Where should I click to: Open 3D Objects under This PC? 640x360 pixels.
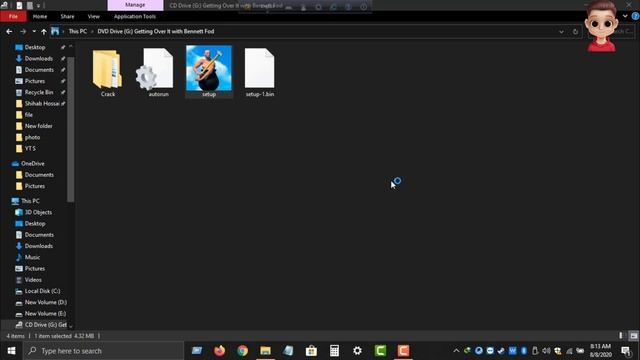[x=38, y=212]
